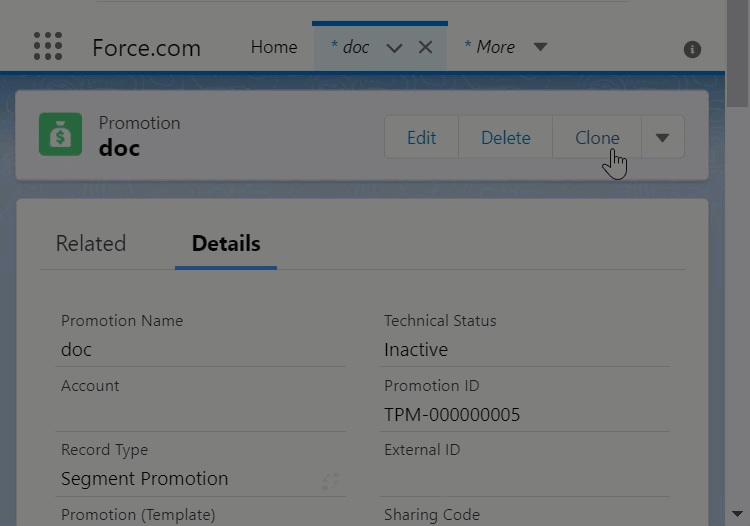750x526 pixels.
Task: Open the App Launcher dots grid
Action: click(x=47, y=47)
